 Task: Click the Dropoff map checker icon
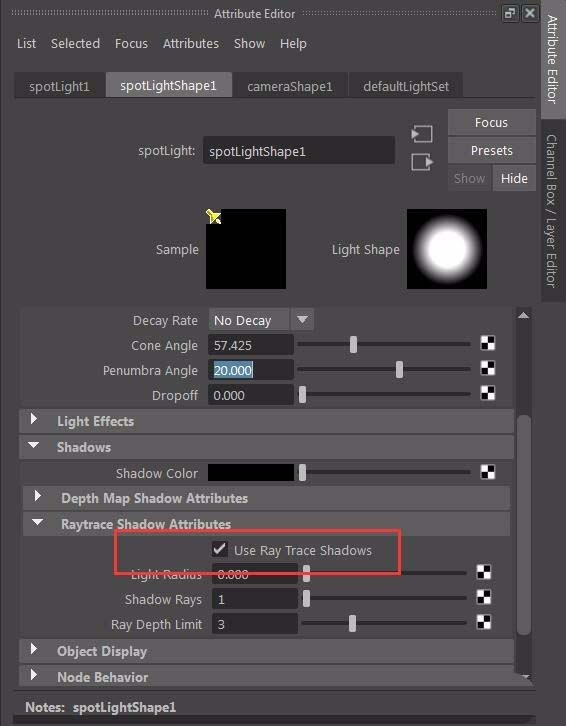pyautogui.click(x=488, y=393)
